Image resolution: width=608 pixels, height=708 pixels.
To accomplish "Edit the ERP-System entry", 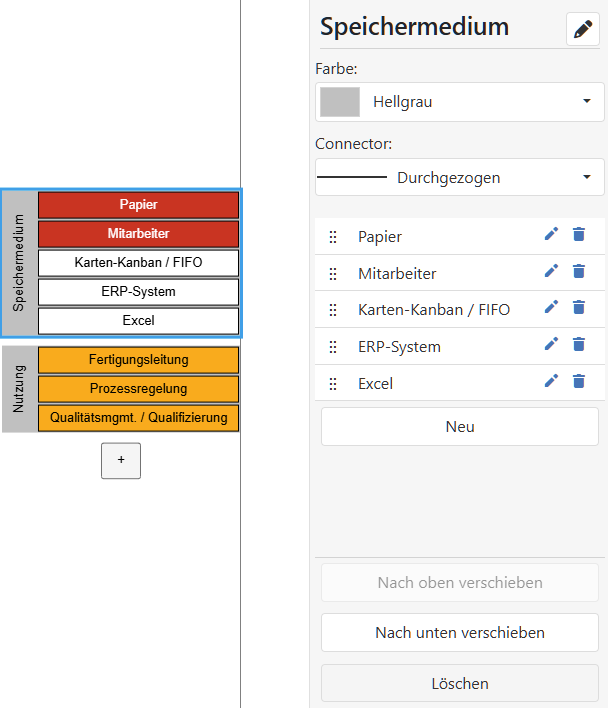I will pyautogui.click(x=551, y=344).
